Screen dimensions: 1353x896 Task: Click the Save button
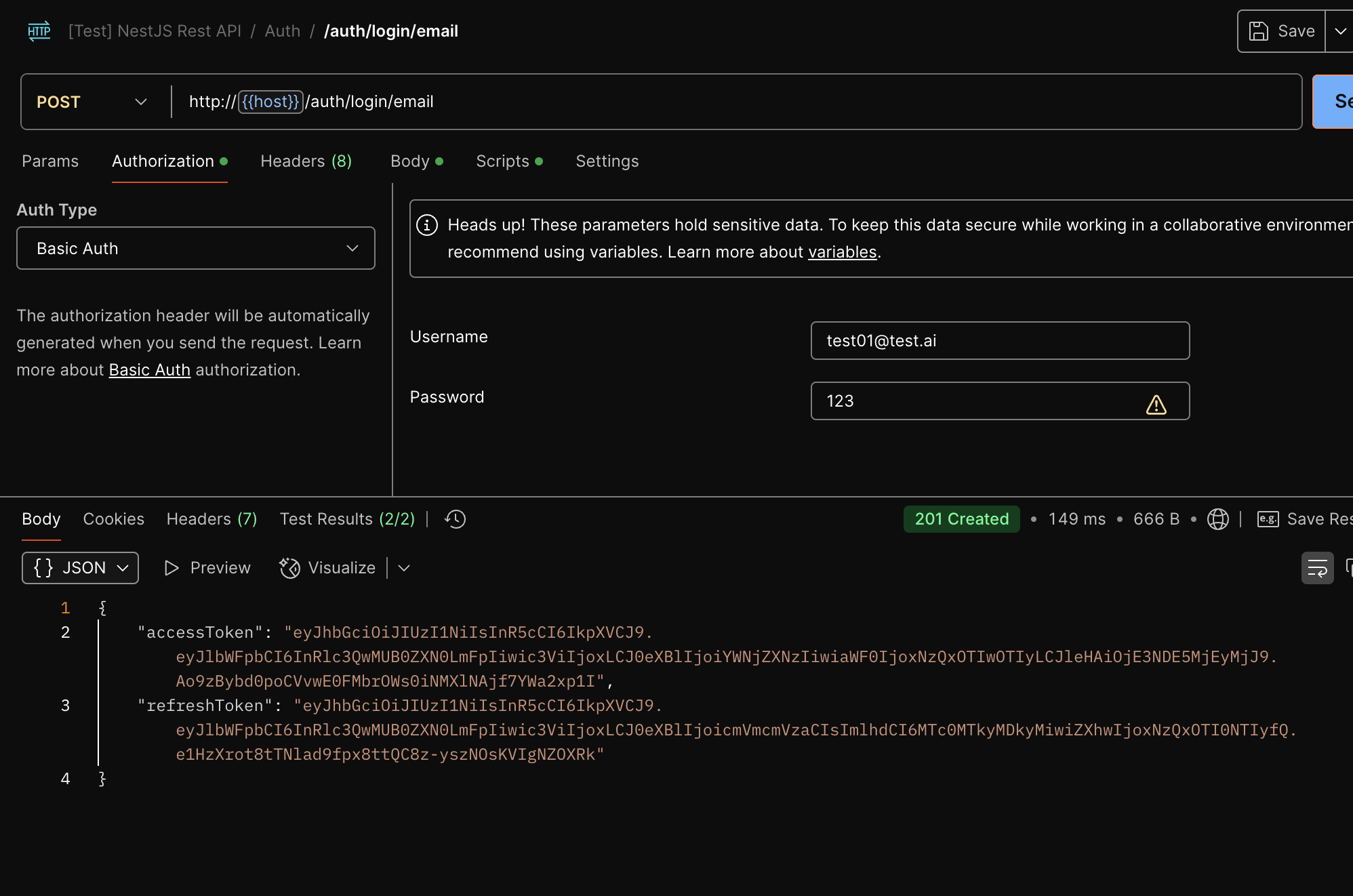click(1281, 31)
